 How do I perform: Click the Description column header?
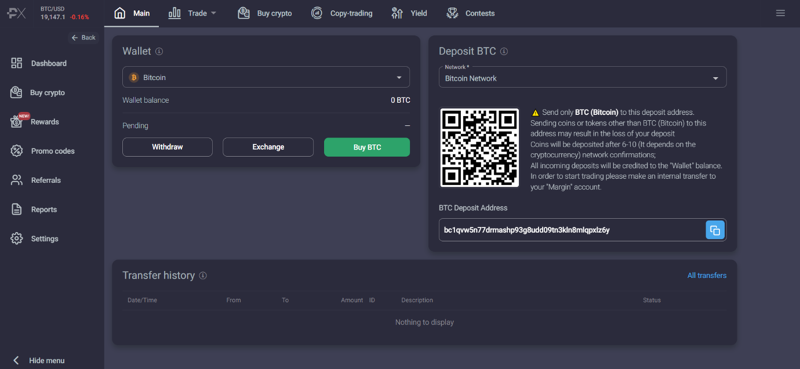(417, 300)
